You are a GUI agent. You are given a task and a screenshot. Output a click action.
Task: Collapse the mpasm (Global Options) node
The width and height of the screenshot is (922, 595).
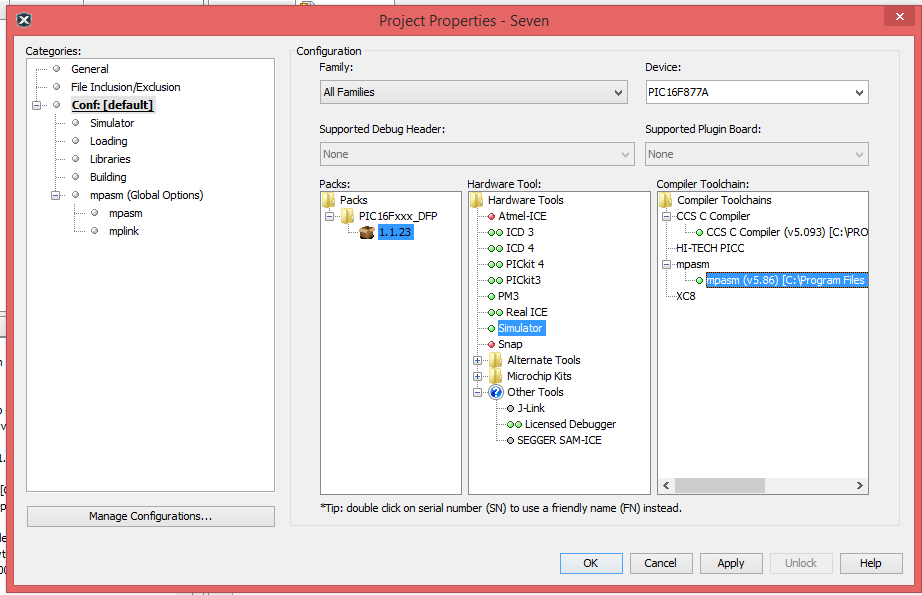pyautogui.click(x=55, y=195)
